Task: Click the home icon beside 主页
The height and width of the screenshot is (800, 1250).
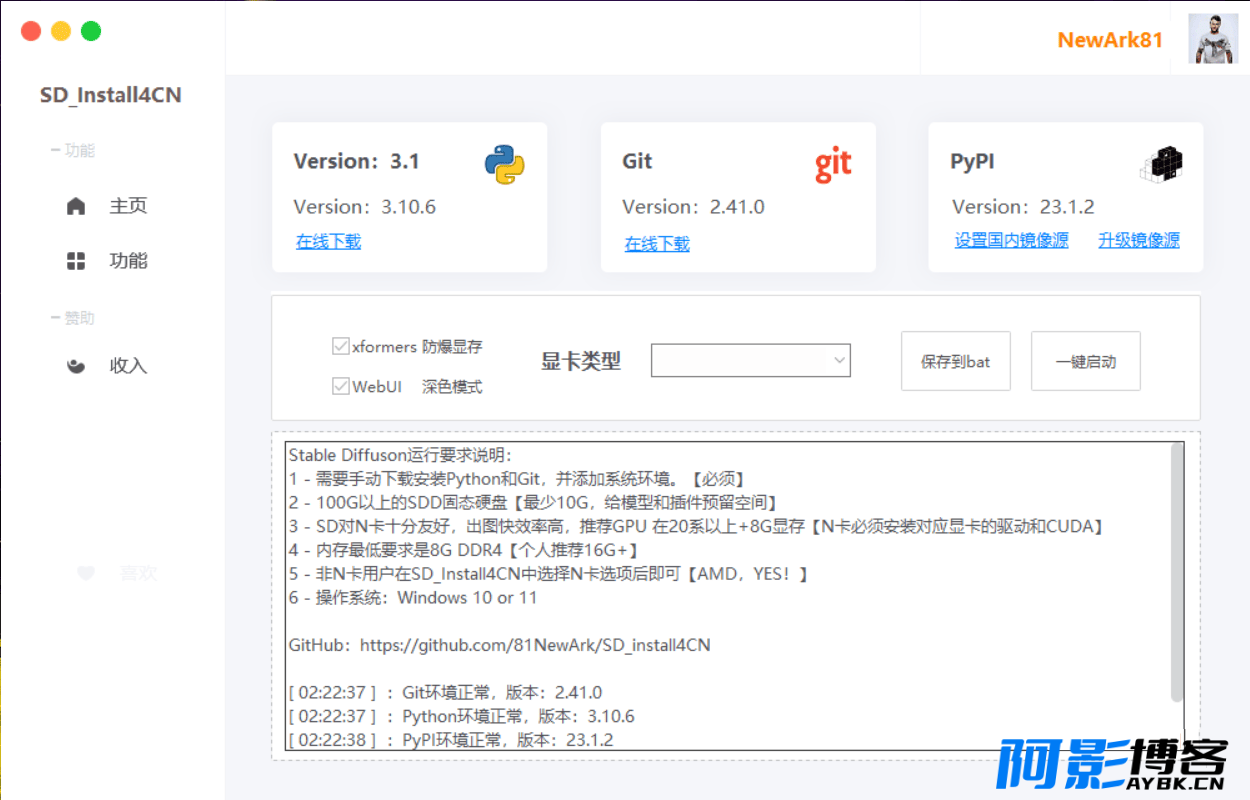Action: point(76,206)
